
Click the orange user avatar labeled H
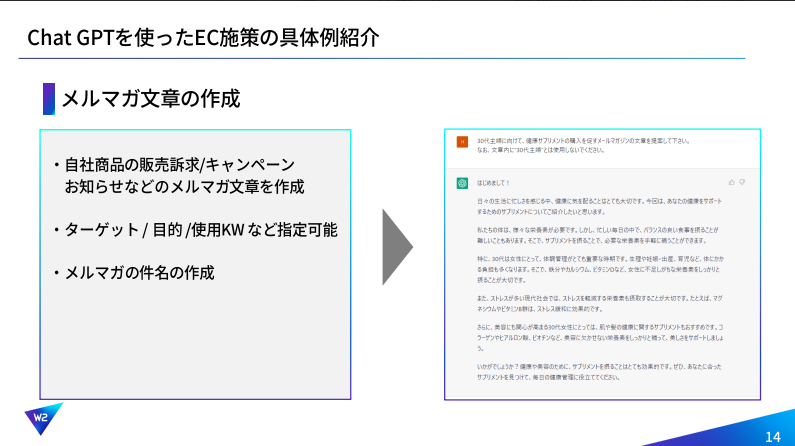pyautogui.click(x=462, y=142)
